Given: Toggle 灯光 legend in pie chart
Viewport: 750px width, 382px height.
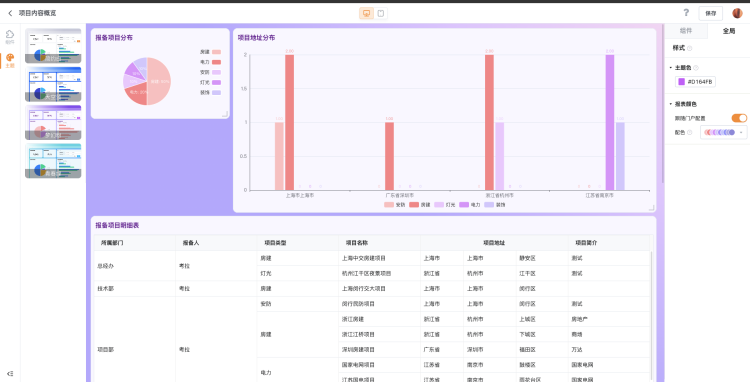Looking at the screenshot, I should (x=210, y=82).
